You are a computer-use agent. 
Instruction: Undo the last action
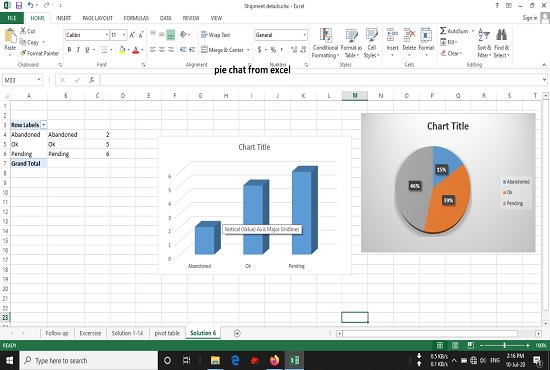pos(31,5)
